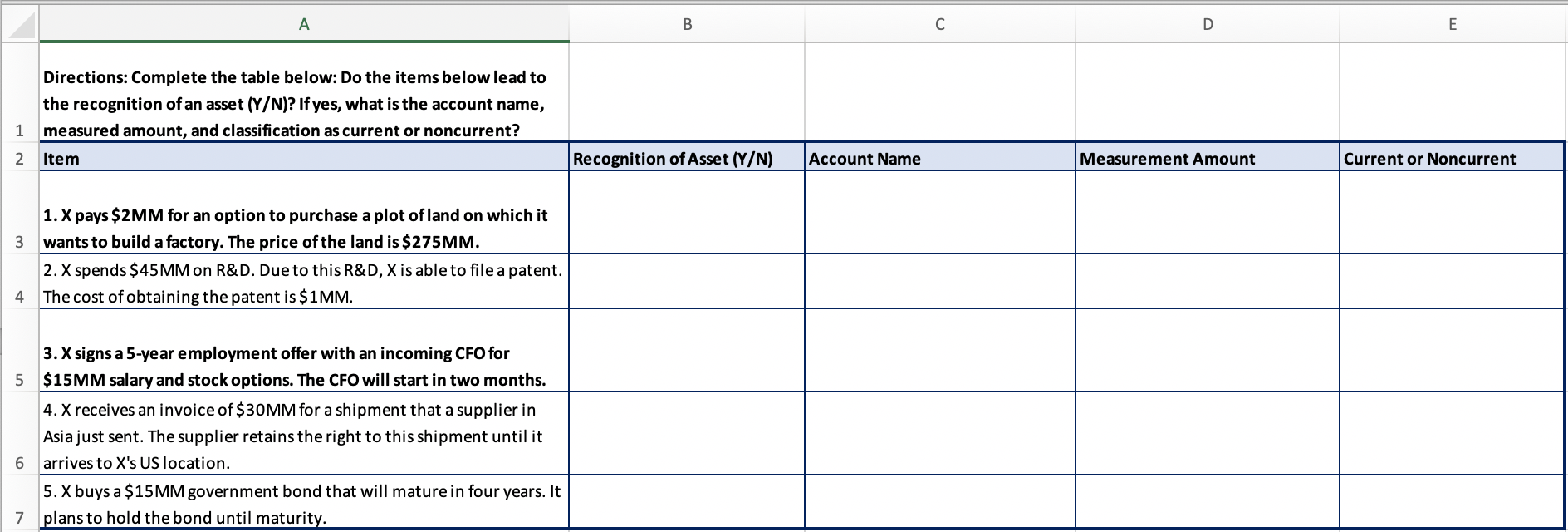Select item 3 CFO employment offer cell
The width and height of the screenshot is (1568, 532).
(x=304, y=350)
